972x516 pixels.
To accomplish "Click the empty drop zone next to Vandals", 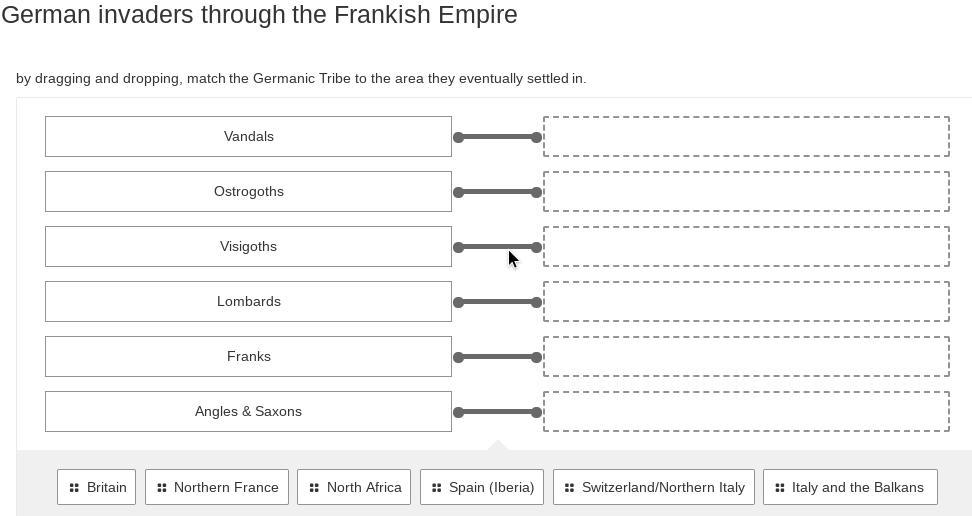I will (746, 136).
